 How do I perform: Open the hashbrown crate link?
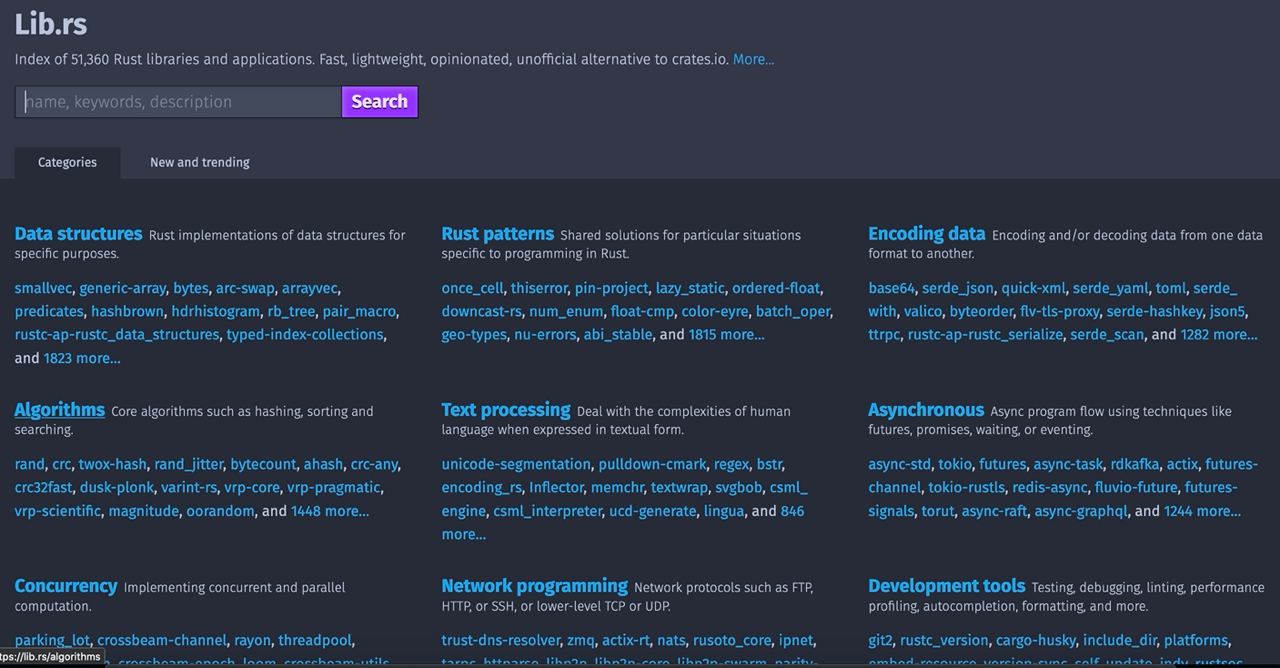(x=127, y=311)
